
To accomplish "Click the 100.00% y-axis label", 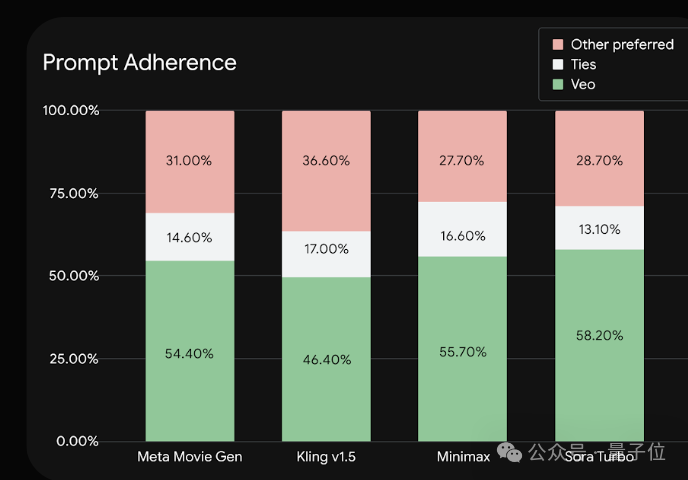I will click(71, 110).
